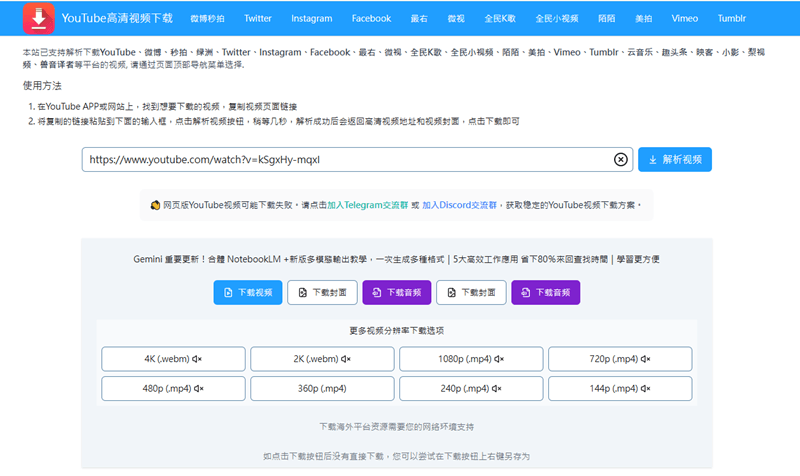Click the 下载海外平台资源需要您的网络环境支持 note
This screenshot has height=476, width=800.
[x=396, y=427]
